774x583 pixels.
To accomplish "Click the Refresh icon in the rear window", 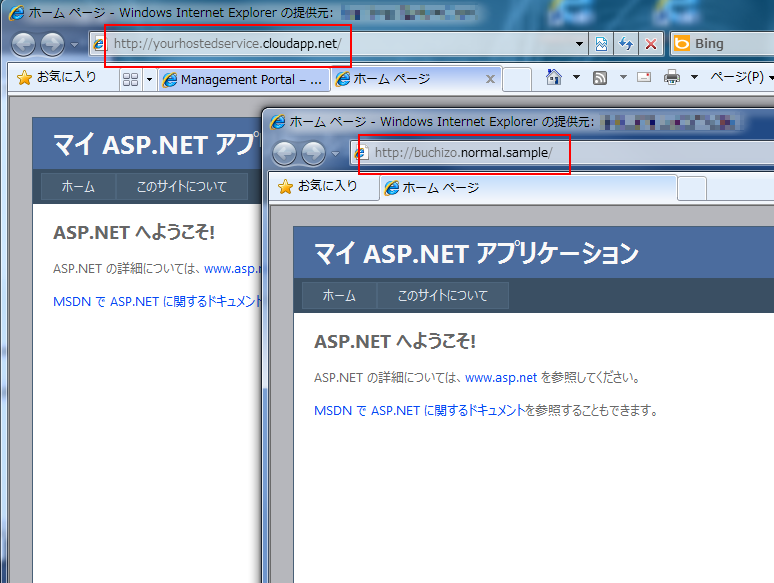I will coord(626,44).
